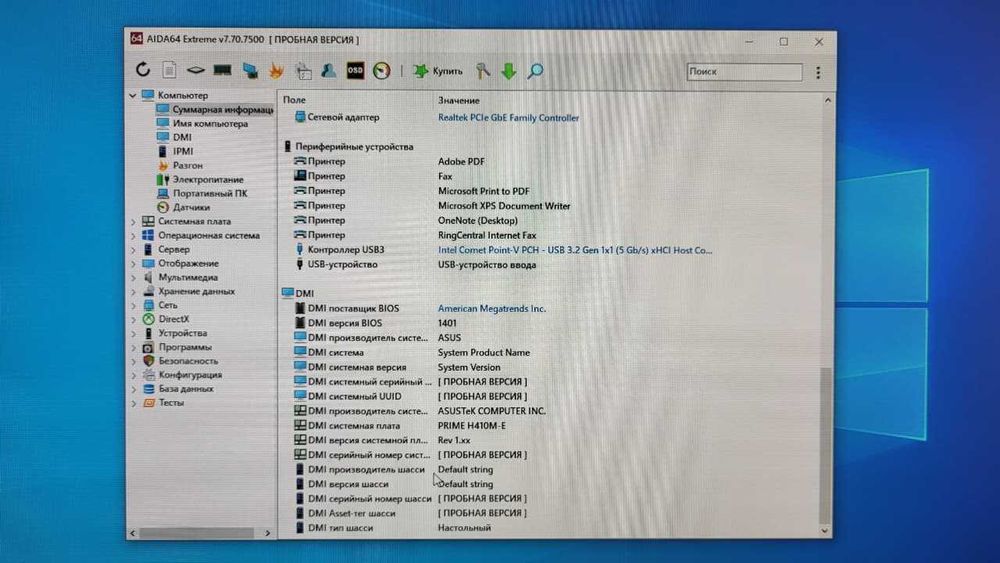Select the DMI версия BIOS row

tap(552, 323)
